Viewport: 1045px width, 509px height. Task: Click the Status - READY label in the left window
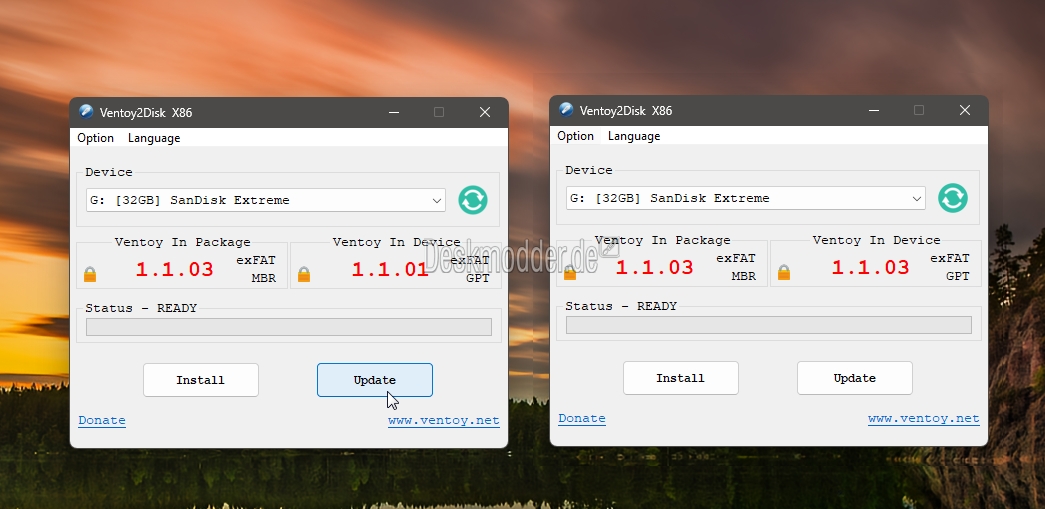pyautogui.click(x=141, y=308)
